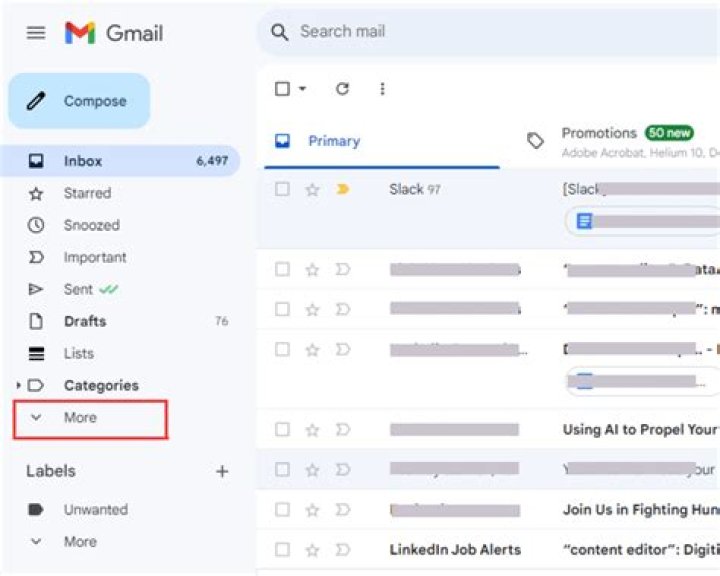Select the Primary tab
This screenshot has width=720, height=576.
pos(333,141)
